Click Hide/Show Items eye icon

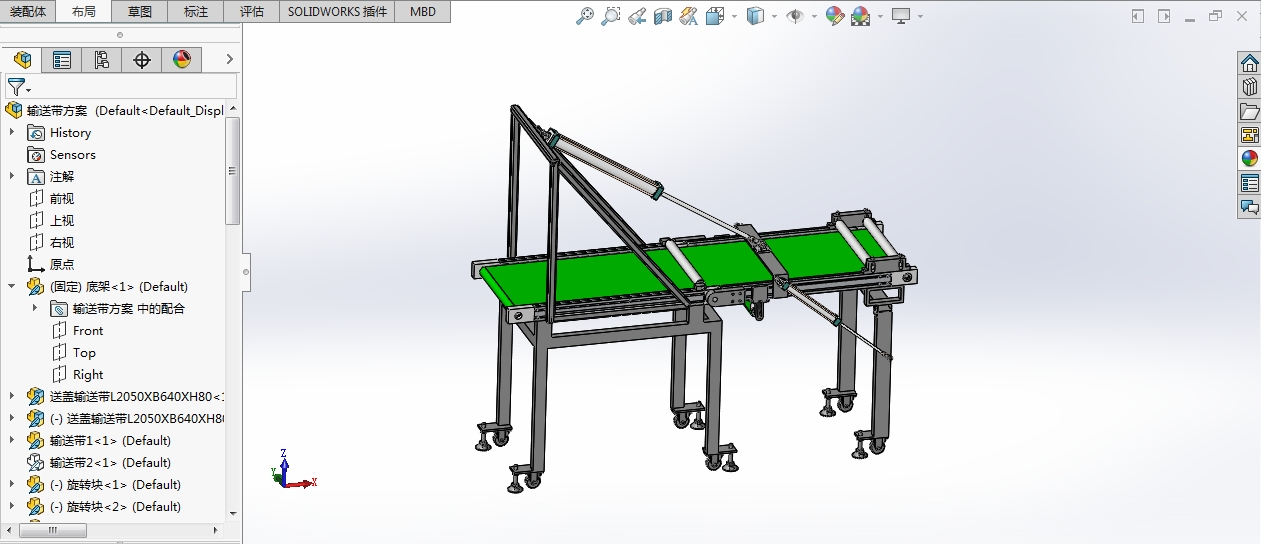[796, 16]
